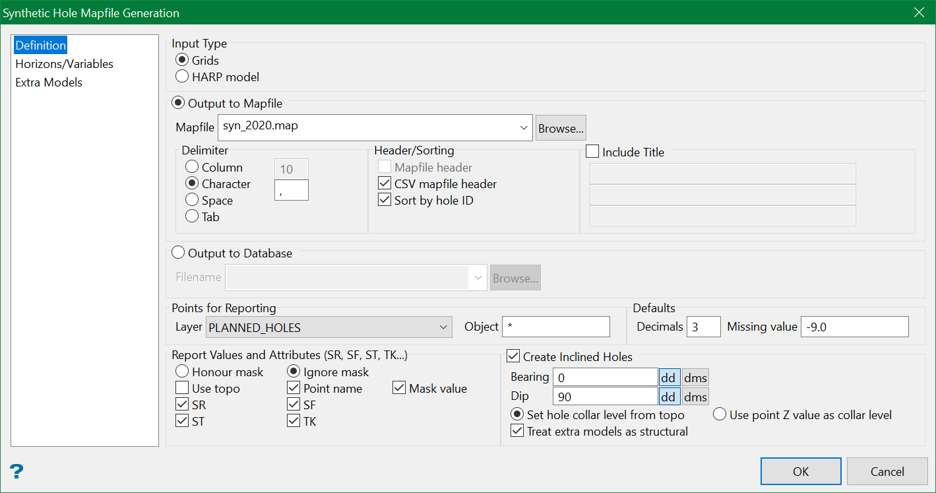
Task: Enable the Use topo checkbox
Action: [x=182, y=388]
